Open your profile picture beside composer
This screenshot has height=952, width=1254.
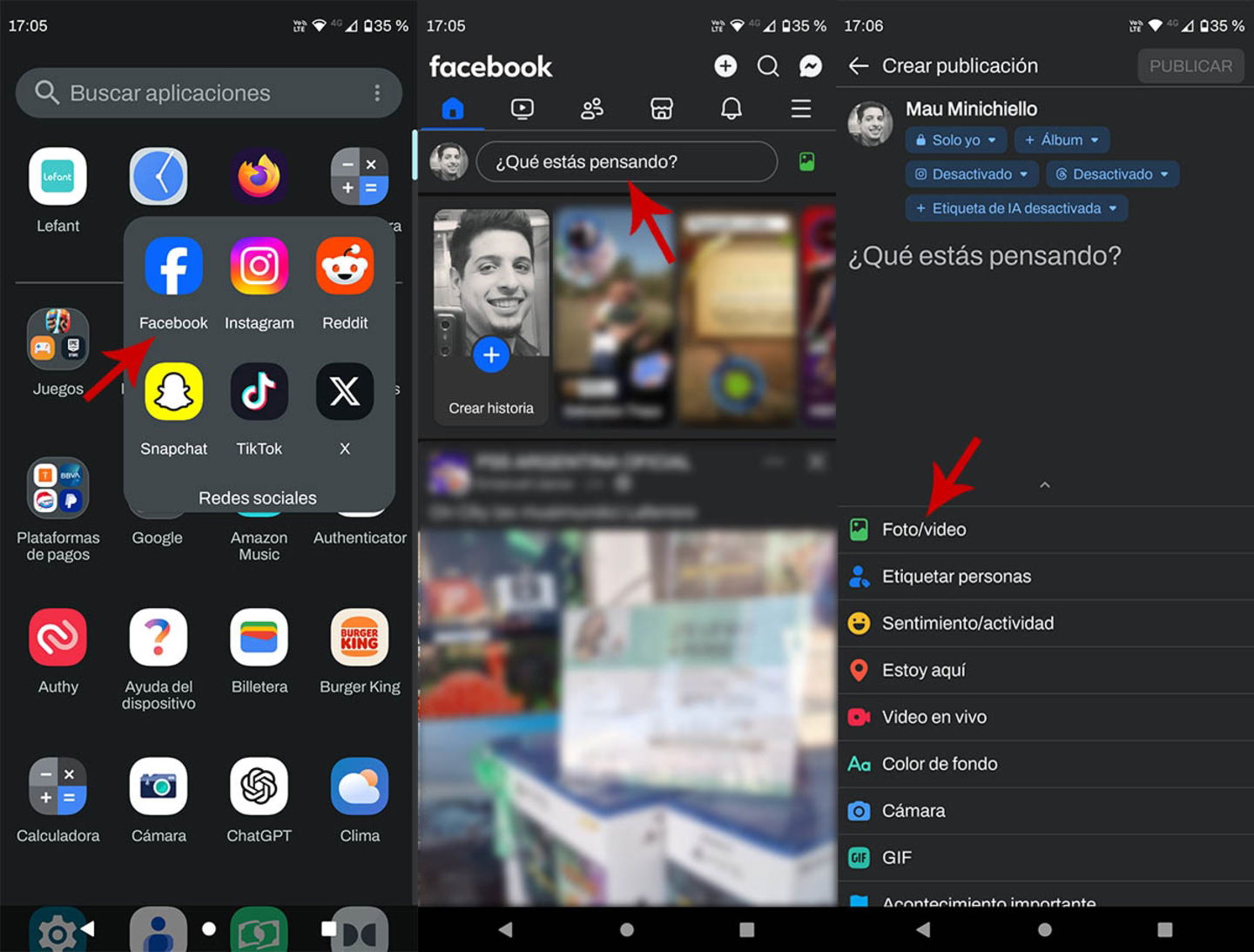coord(449,162)
